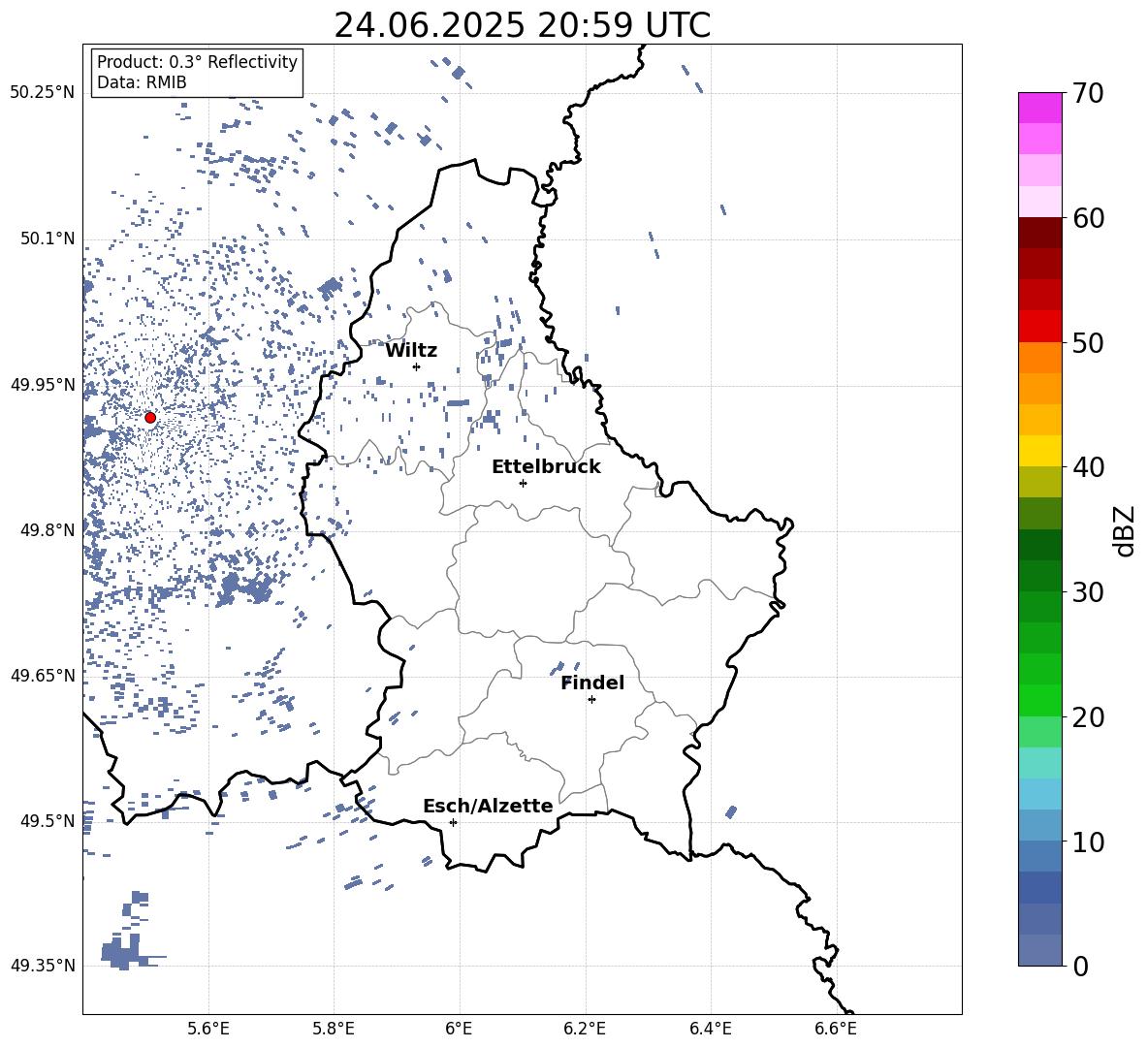Click the dark maroon swatch below 60

1040,233
